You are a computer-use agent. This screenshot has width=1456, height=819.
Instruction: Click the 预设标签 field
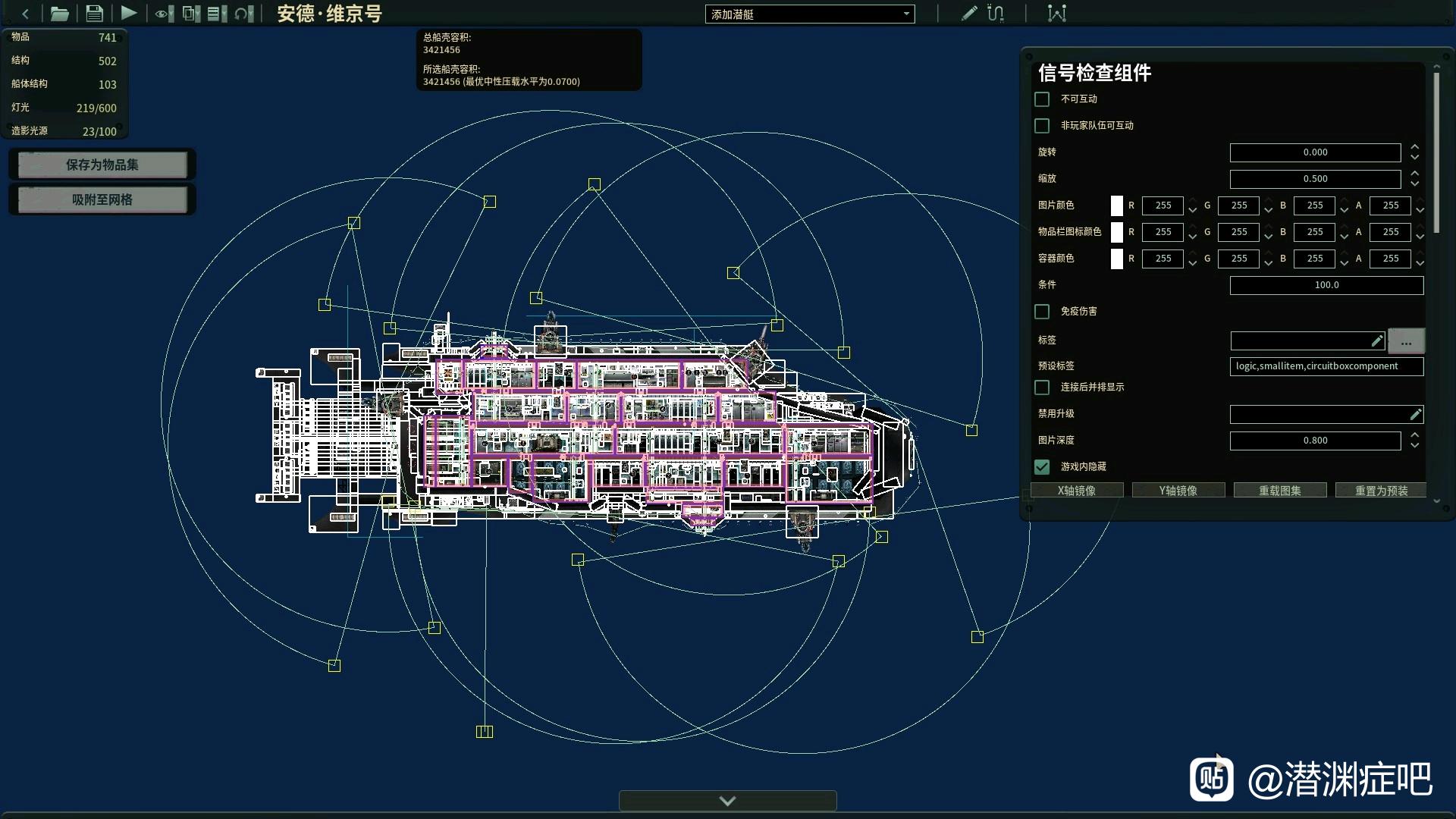tap(1326, 366)
